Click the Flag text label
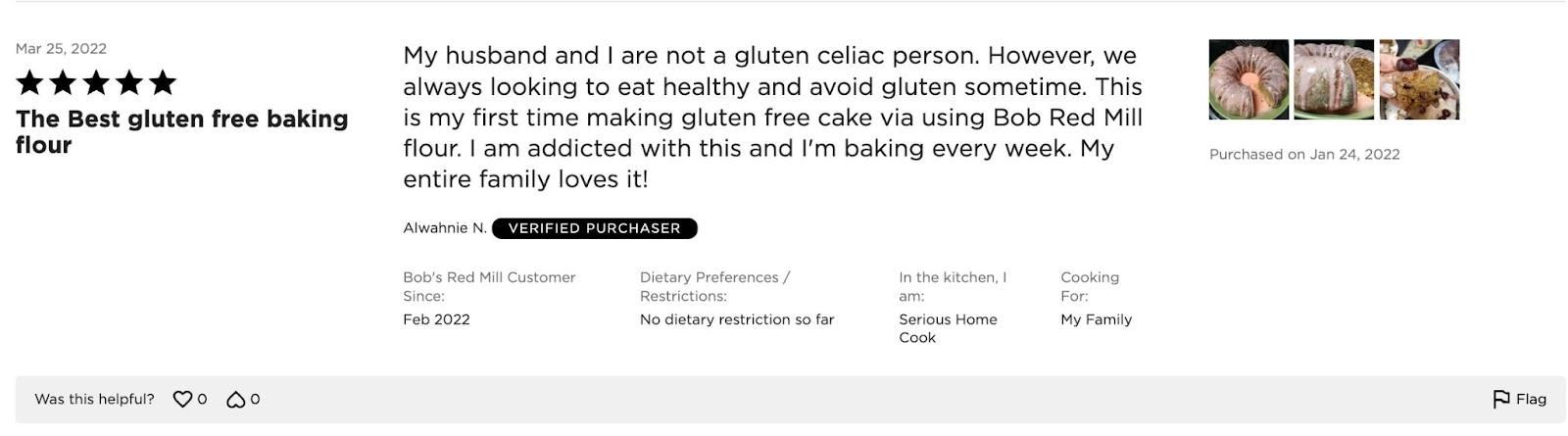Screen dimensions: 1568x436 point(1531,399)
